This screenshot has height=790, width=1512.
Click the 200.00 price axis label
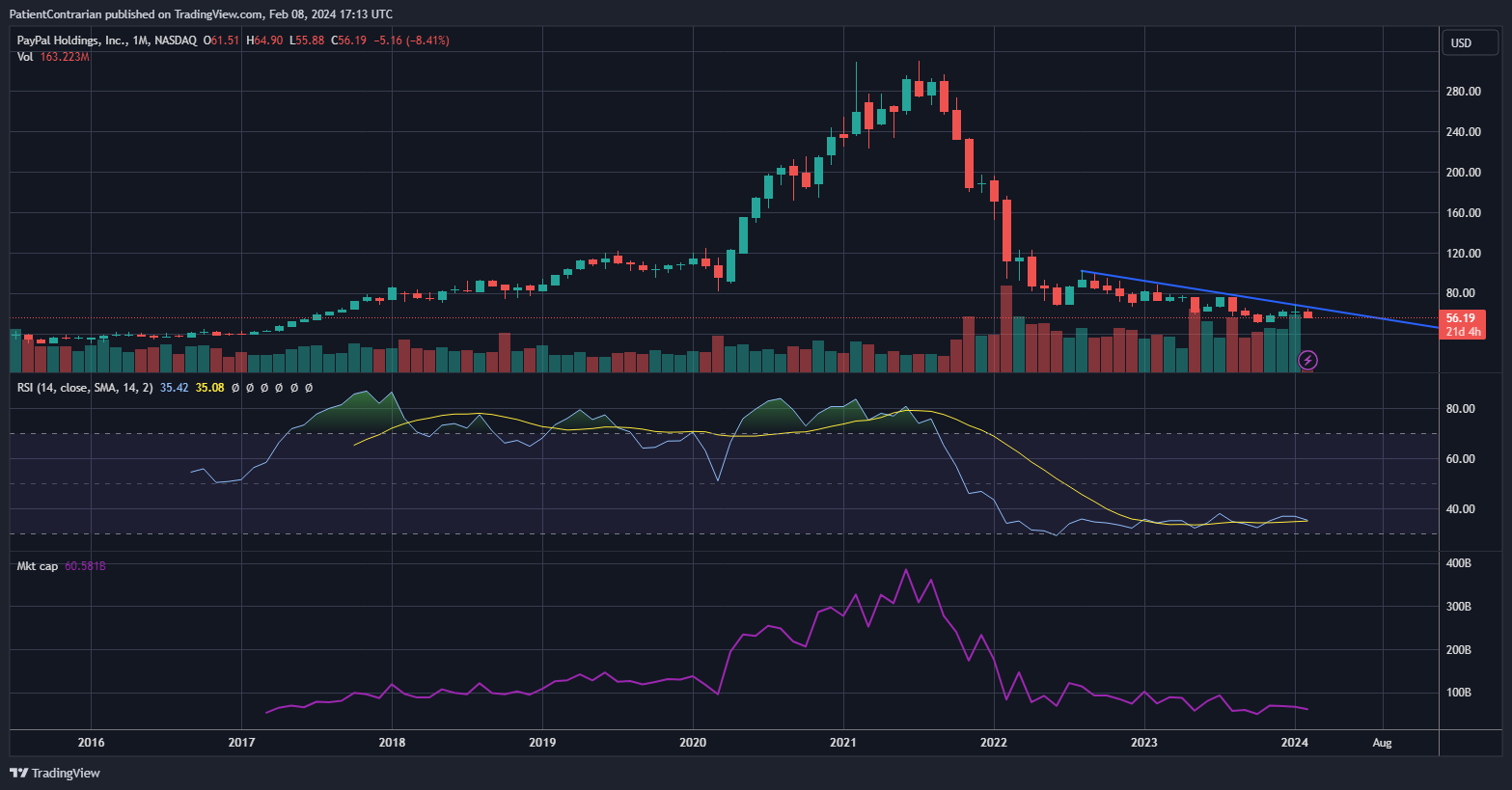click(1463, 173)
